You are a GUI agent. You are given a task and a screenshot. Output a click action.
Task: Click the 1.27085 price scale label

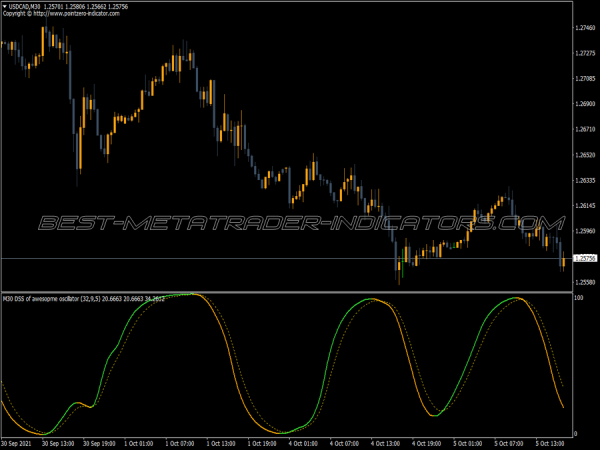coord(585,78)
